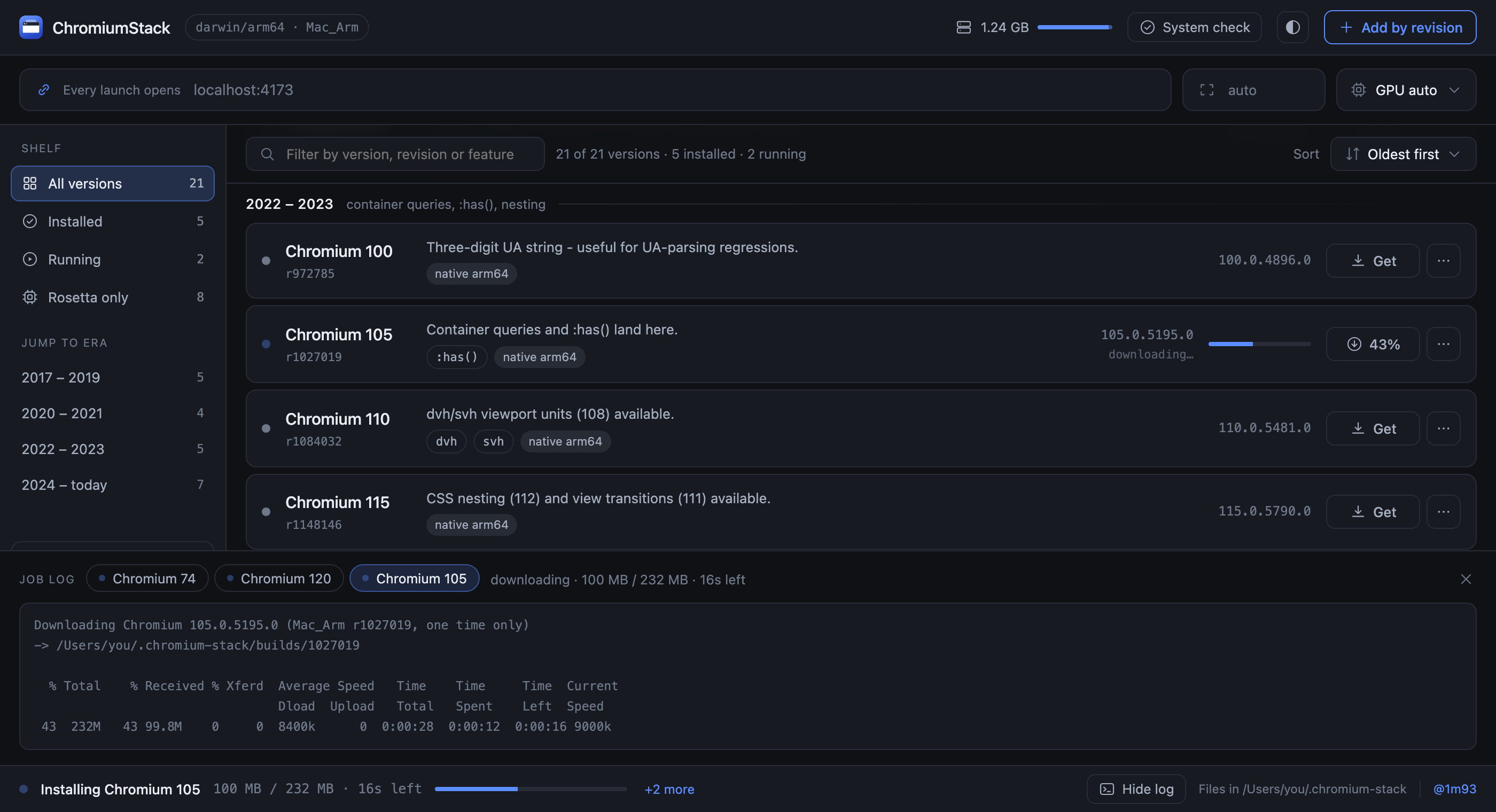The height and width of the screenshot is (812, 1496).
Task: Switch job log to the Chromium 74 tab
Action: click(x=147, y=579)
